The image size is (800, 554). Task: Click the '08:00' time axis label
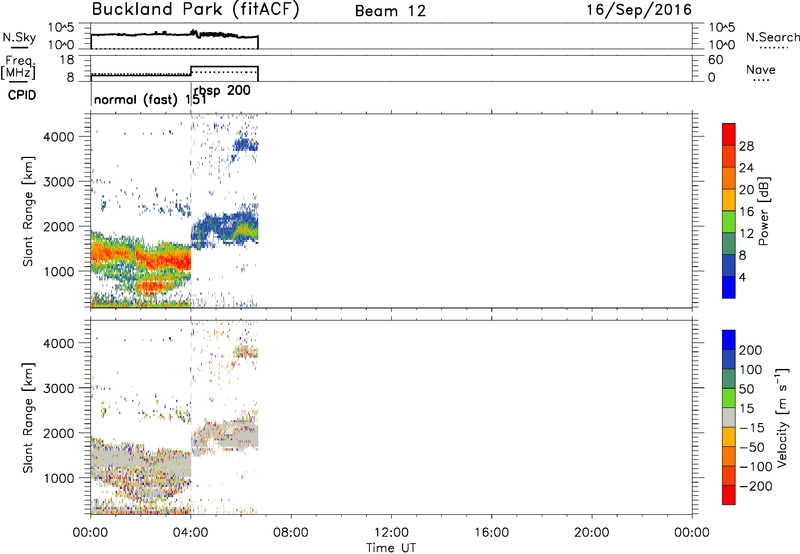(291, 533)
